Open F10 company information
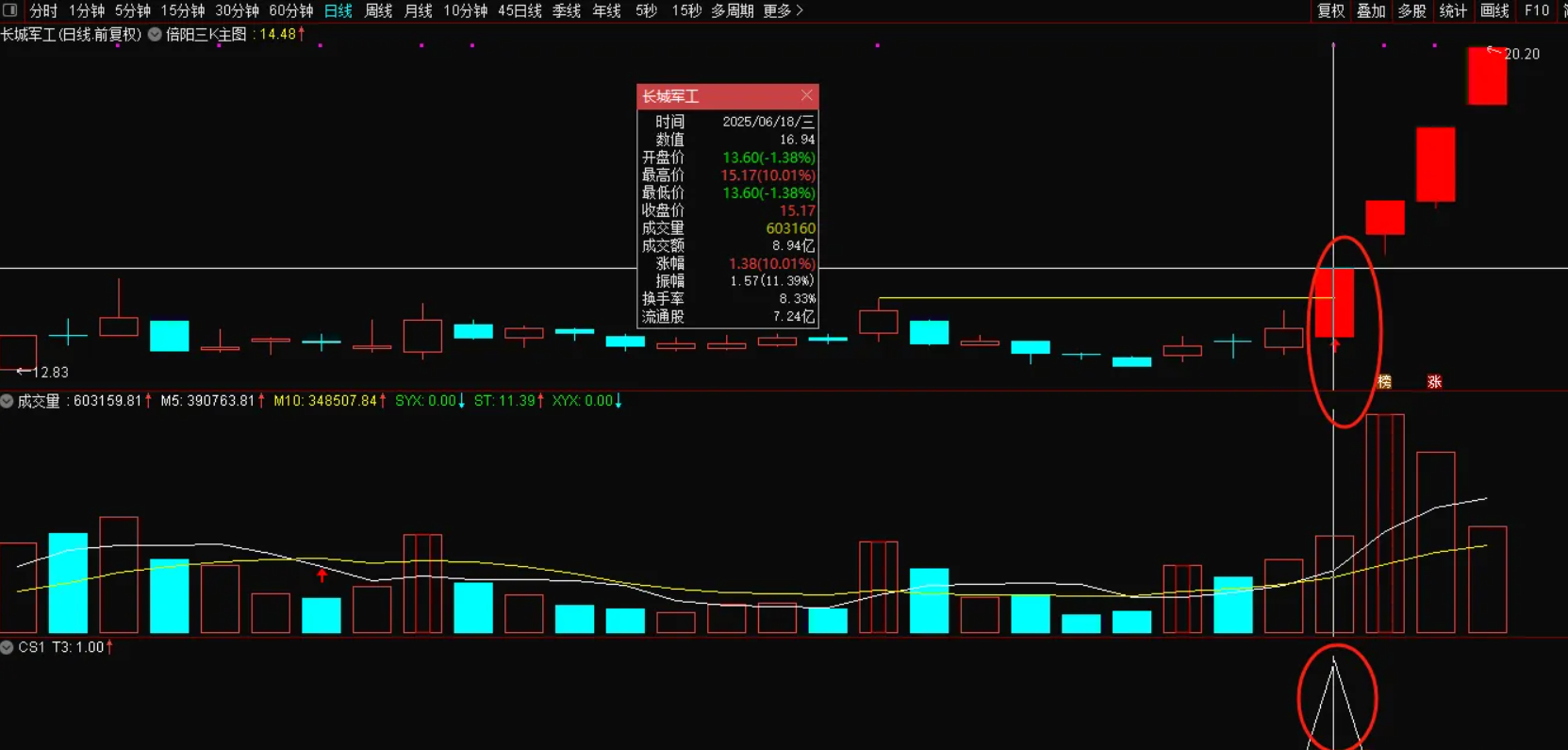Viewport: 1568px width, 750px height. coord(1537,10)
